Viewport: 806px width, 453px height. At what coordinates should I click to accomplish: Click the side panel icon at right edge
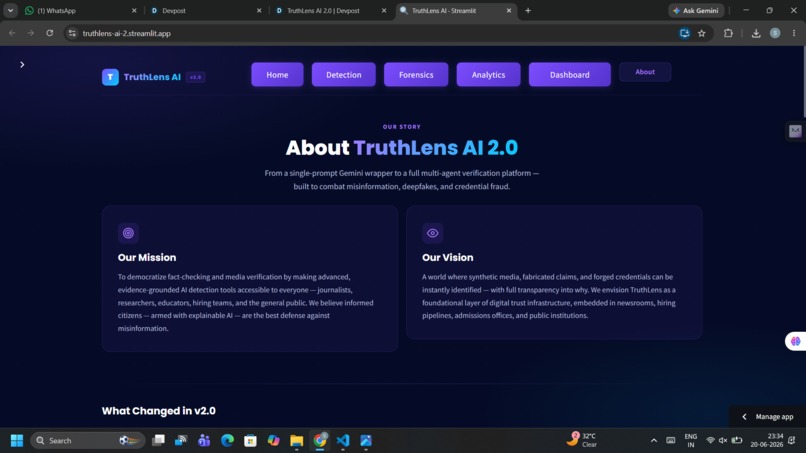(795, 131)
